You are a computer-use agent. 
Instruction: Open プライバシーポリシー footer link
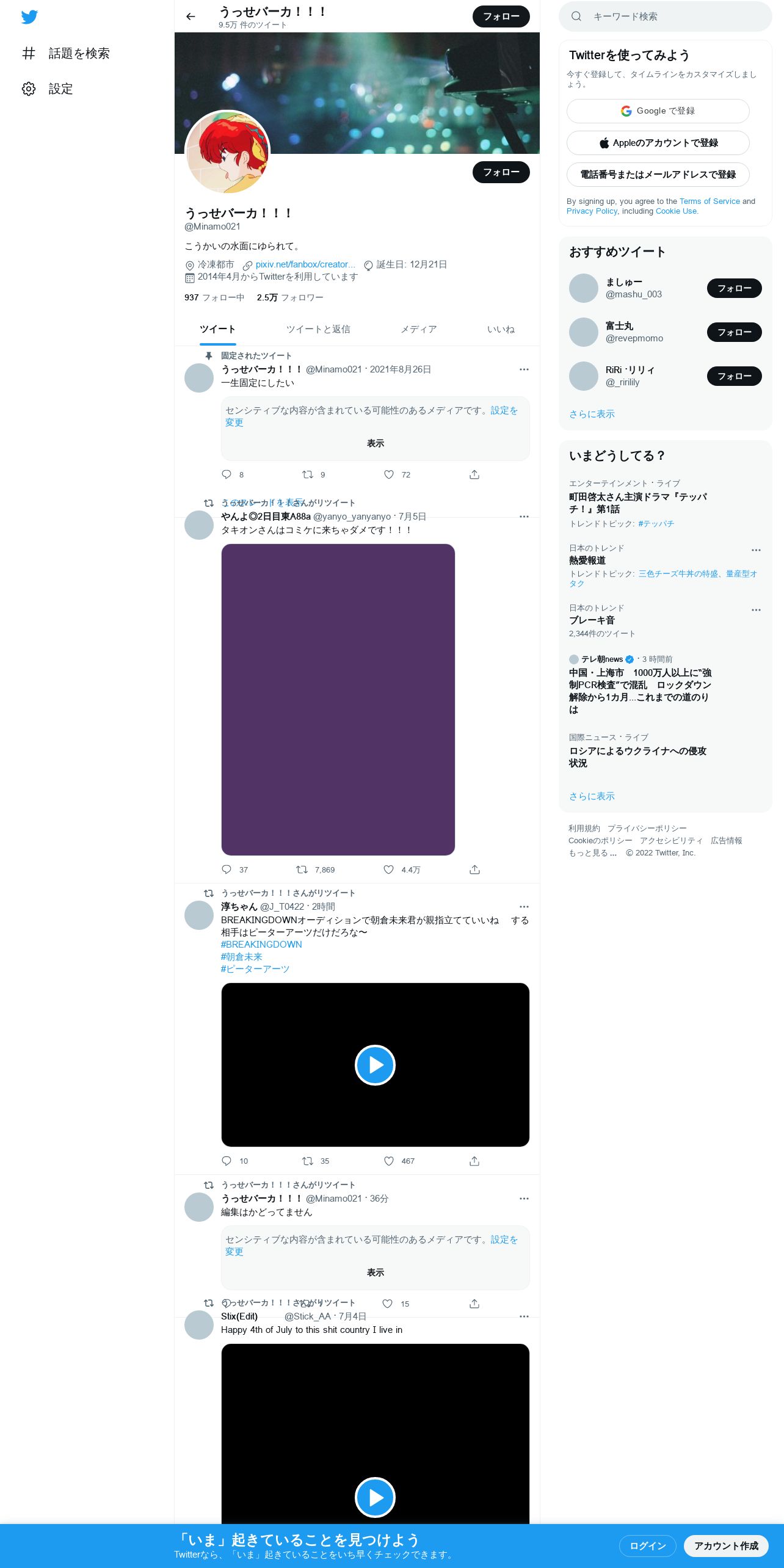pos(647,829)
